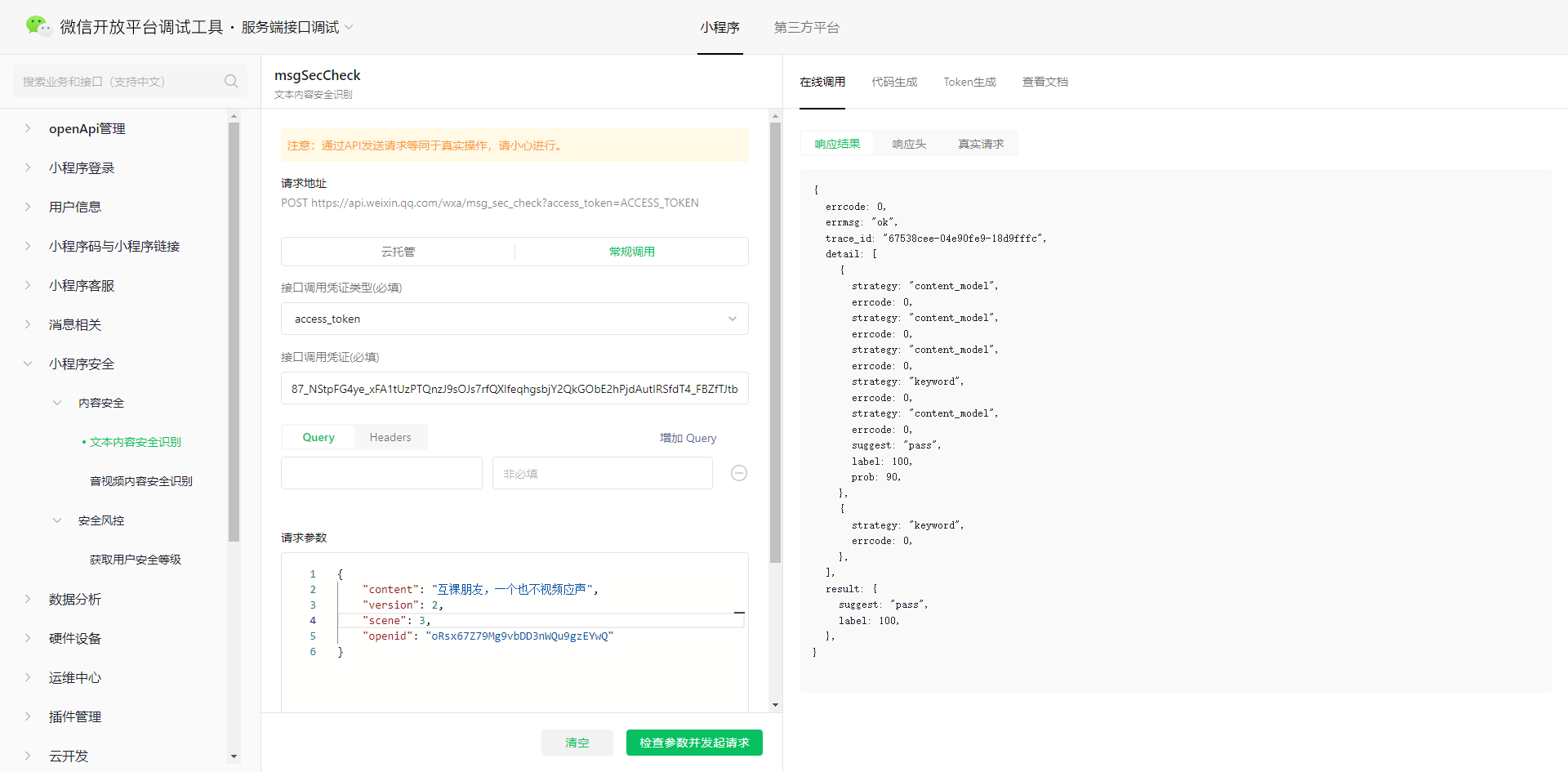
Task: Click the orange 注意 warning notice
Action: [514, 145]
